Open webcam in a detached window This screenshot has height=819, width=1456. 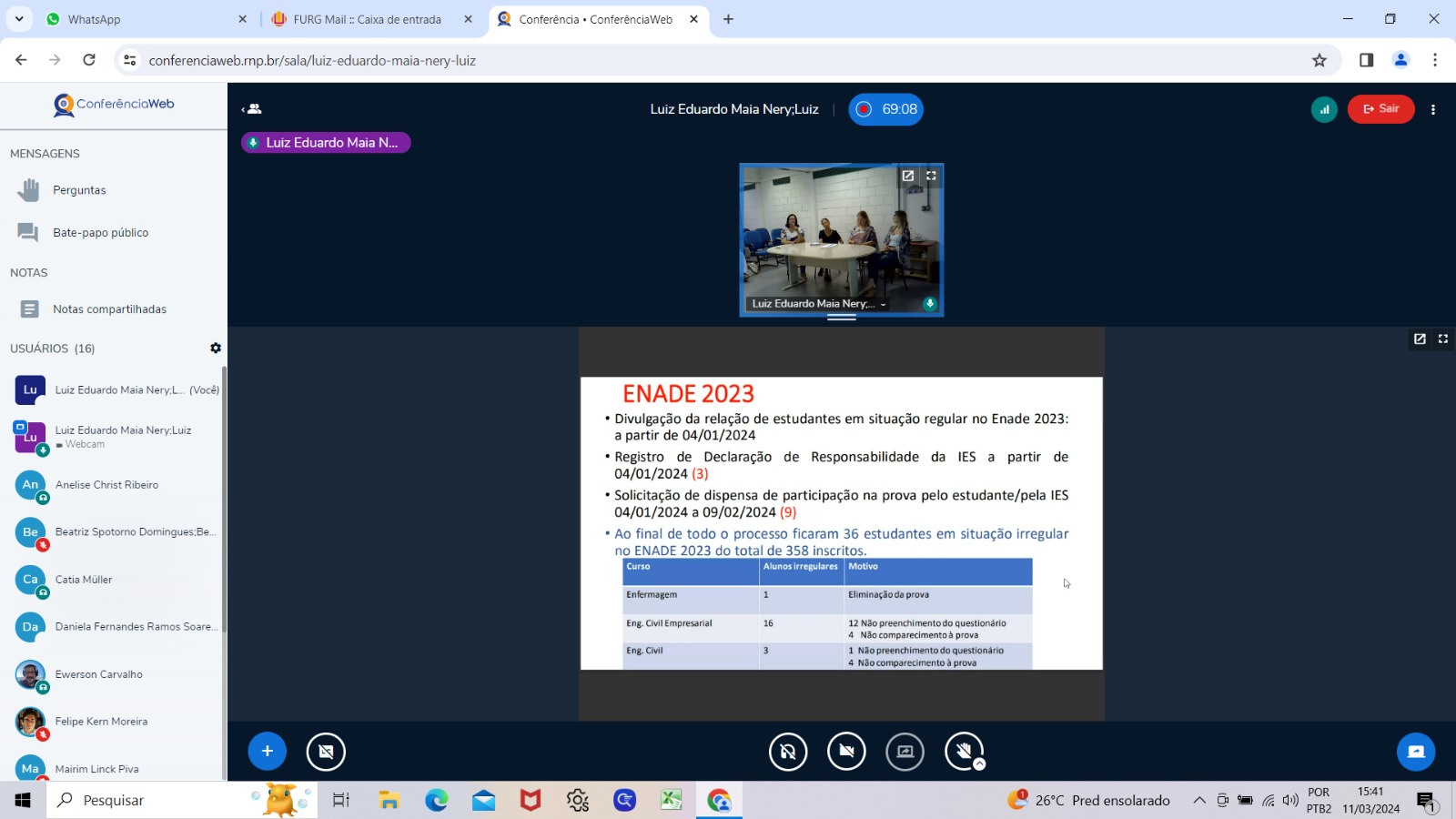907,176
